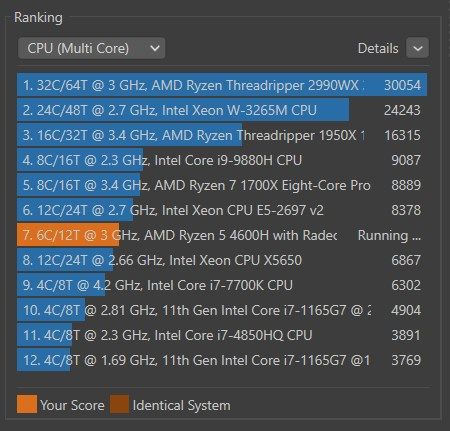Select the 2.81 GHz i7-1165G7 row
The image size is (450, 431).
222,310
